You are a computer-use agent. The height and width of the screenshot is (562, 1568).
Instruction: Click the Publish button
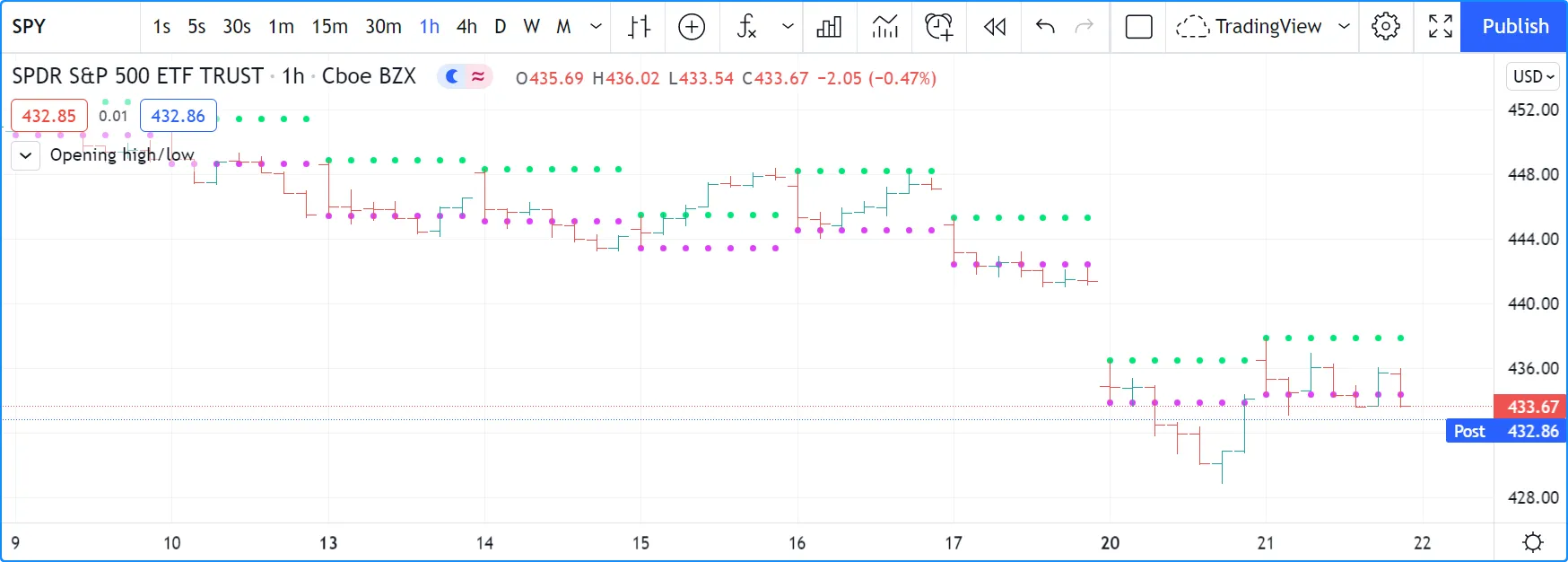tap(1514, 27)
